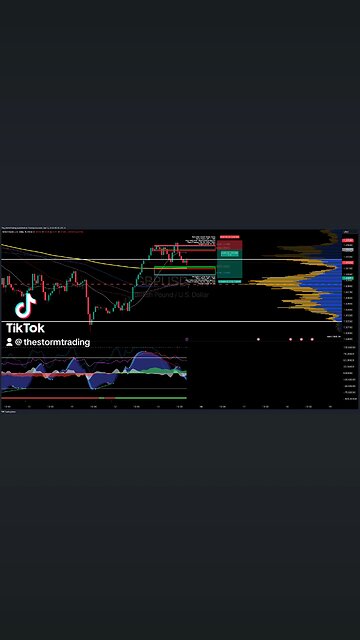Click the teal profit area of position tool
360x640 pixels.
(x=230, y=265)
